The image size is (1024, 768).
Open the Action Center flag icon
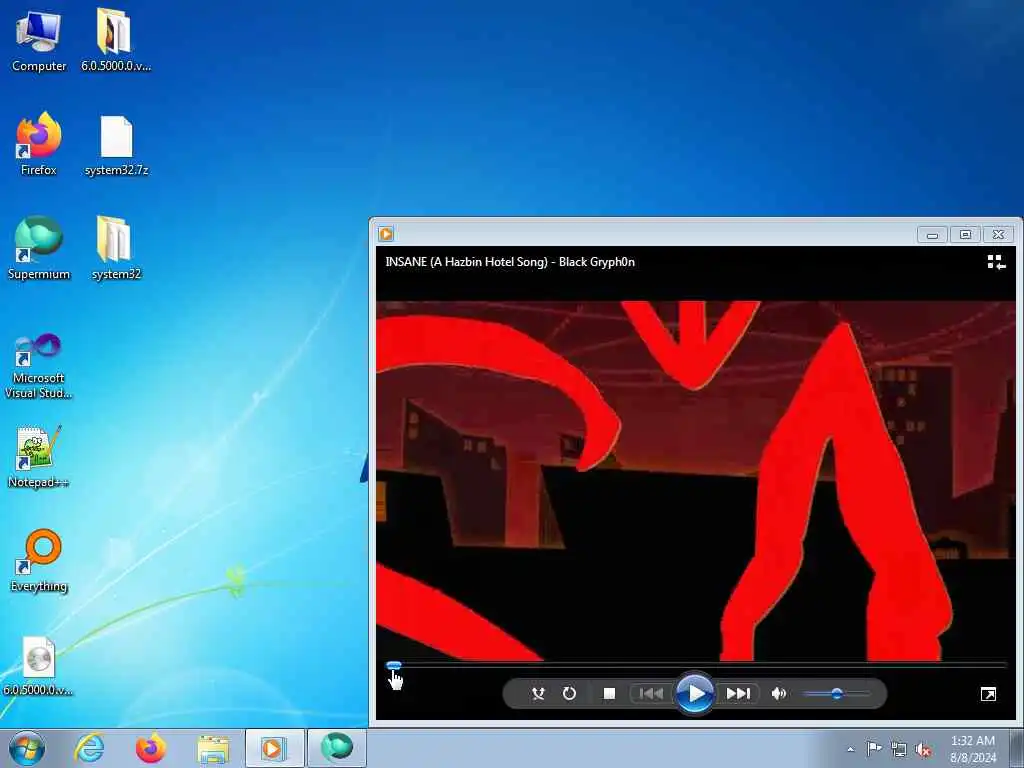(874, 748)
